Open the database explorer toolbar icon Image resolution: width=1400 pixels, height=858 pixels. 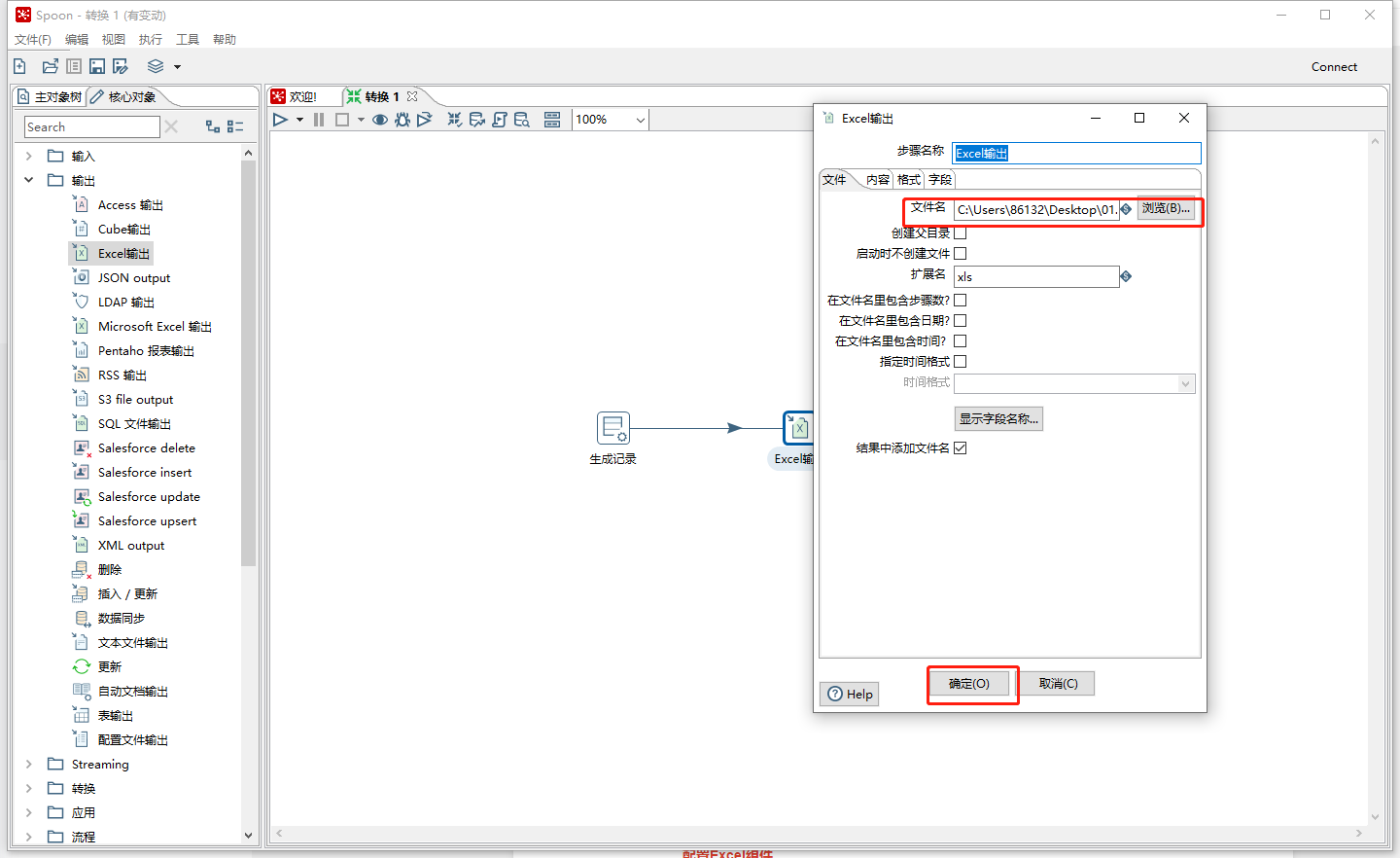coord(522,119)
